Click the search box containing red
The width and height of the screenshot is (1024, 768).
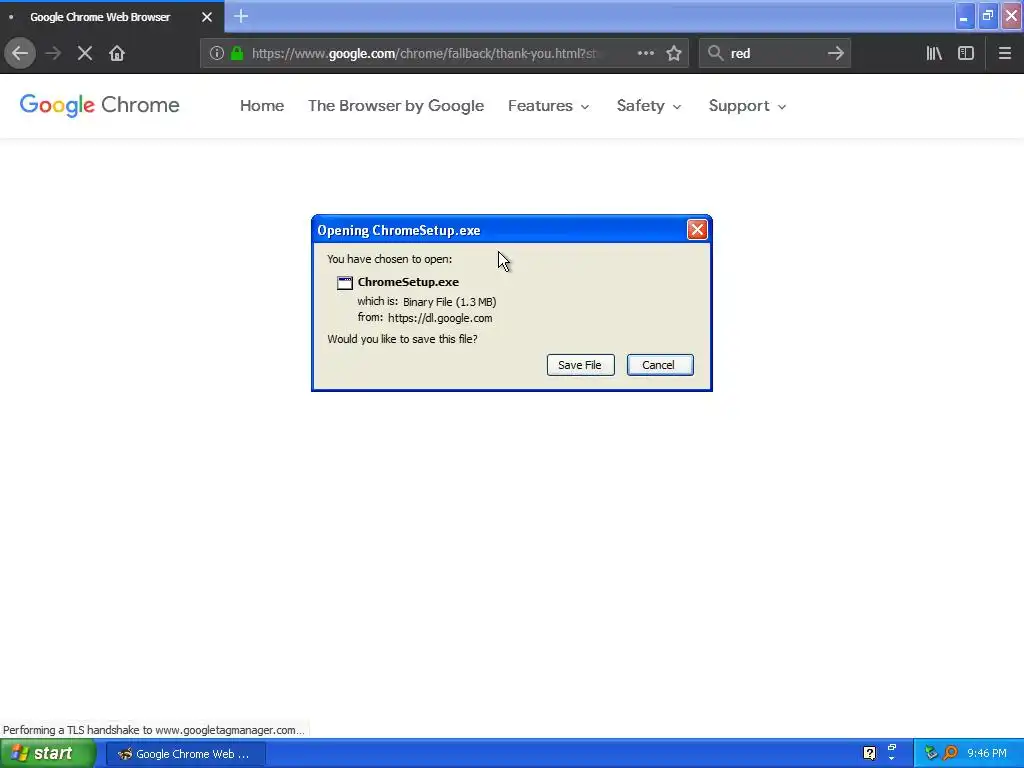pyautogui.click(x=775, y=53)
